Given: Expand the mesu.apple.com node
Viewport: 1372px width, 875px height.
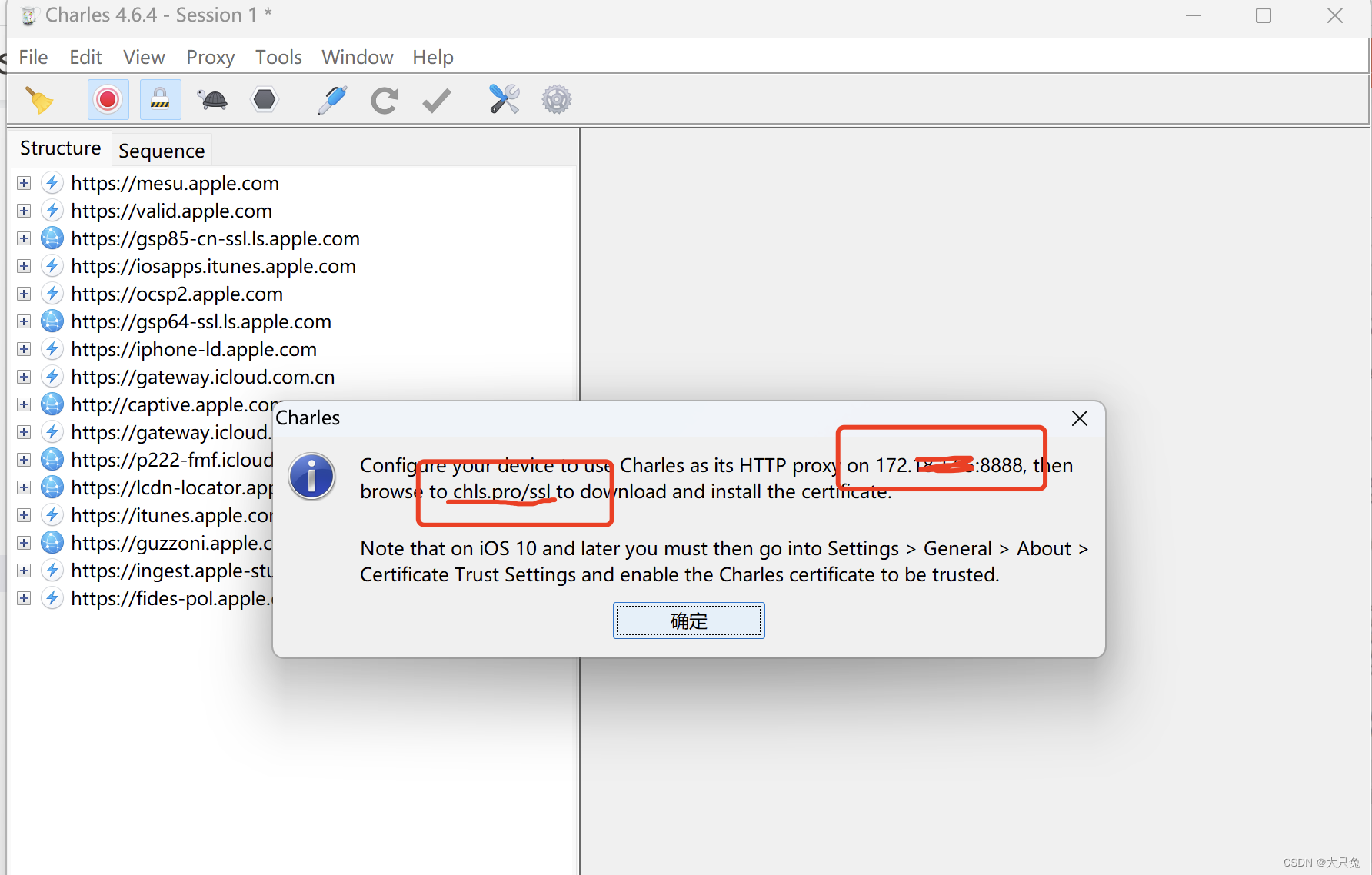Looking at the screenshot, I should (x=24, y=183).
